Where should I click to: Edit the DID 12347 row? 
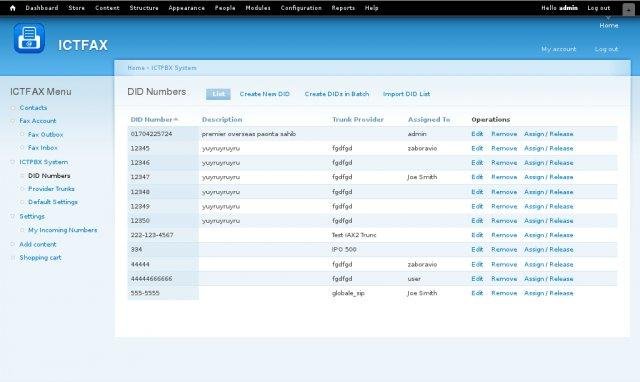(477, 177)
